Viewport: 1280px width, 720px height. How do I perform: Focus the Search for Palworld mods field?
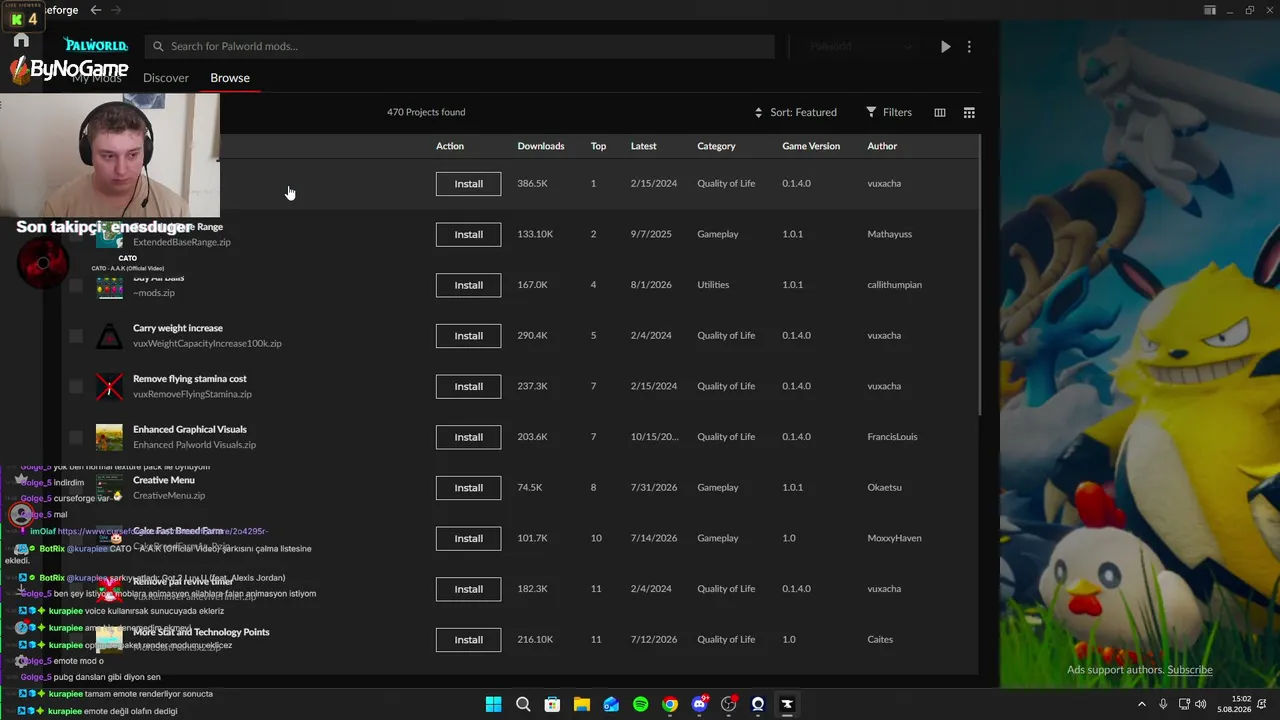pos(460,46)
